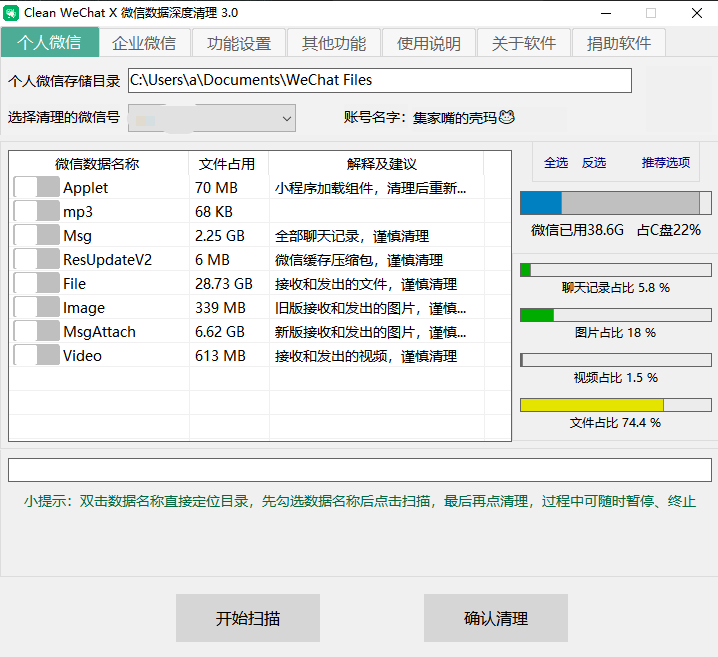The image size is (718, 657).
Task: Toggle the Applet row switch
Action: coord(37,188)
